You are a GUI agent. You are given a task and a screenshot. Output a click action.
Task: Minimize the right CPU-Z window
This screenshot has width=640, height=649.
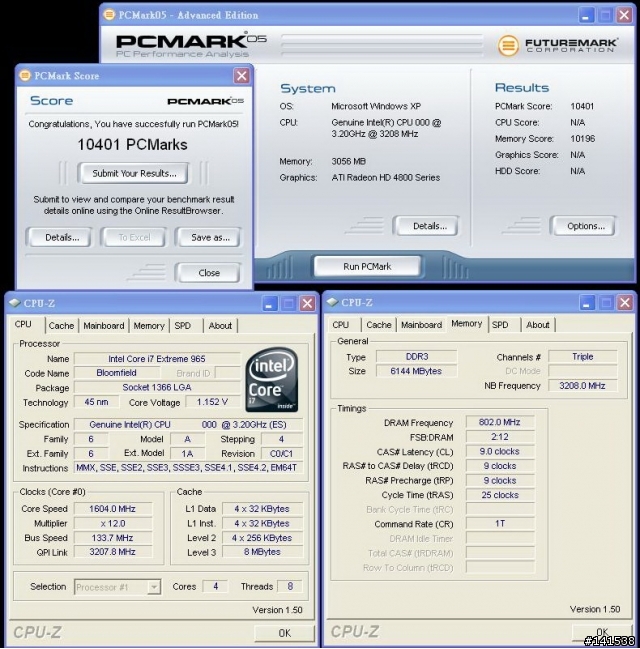[x=587, y=303]
